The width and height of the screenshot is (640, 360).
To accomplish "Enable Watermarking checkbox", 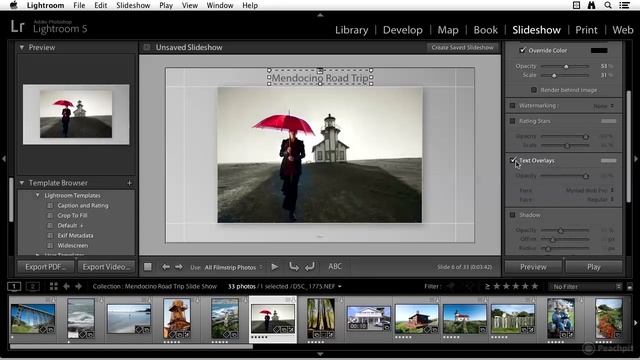I will click(512, 106).
